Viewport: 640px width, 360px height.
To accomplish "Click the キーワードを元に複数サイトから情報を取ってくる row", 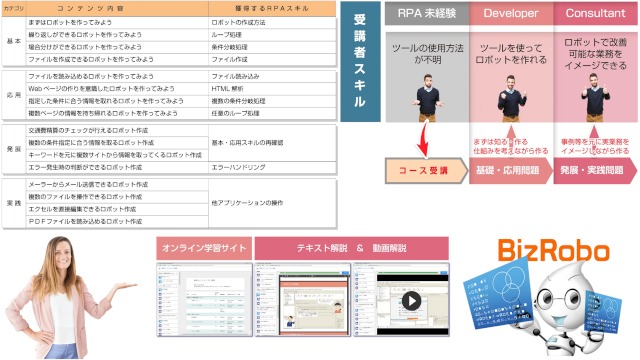I will [118, 155].
